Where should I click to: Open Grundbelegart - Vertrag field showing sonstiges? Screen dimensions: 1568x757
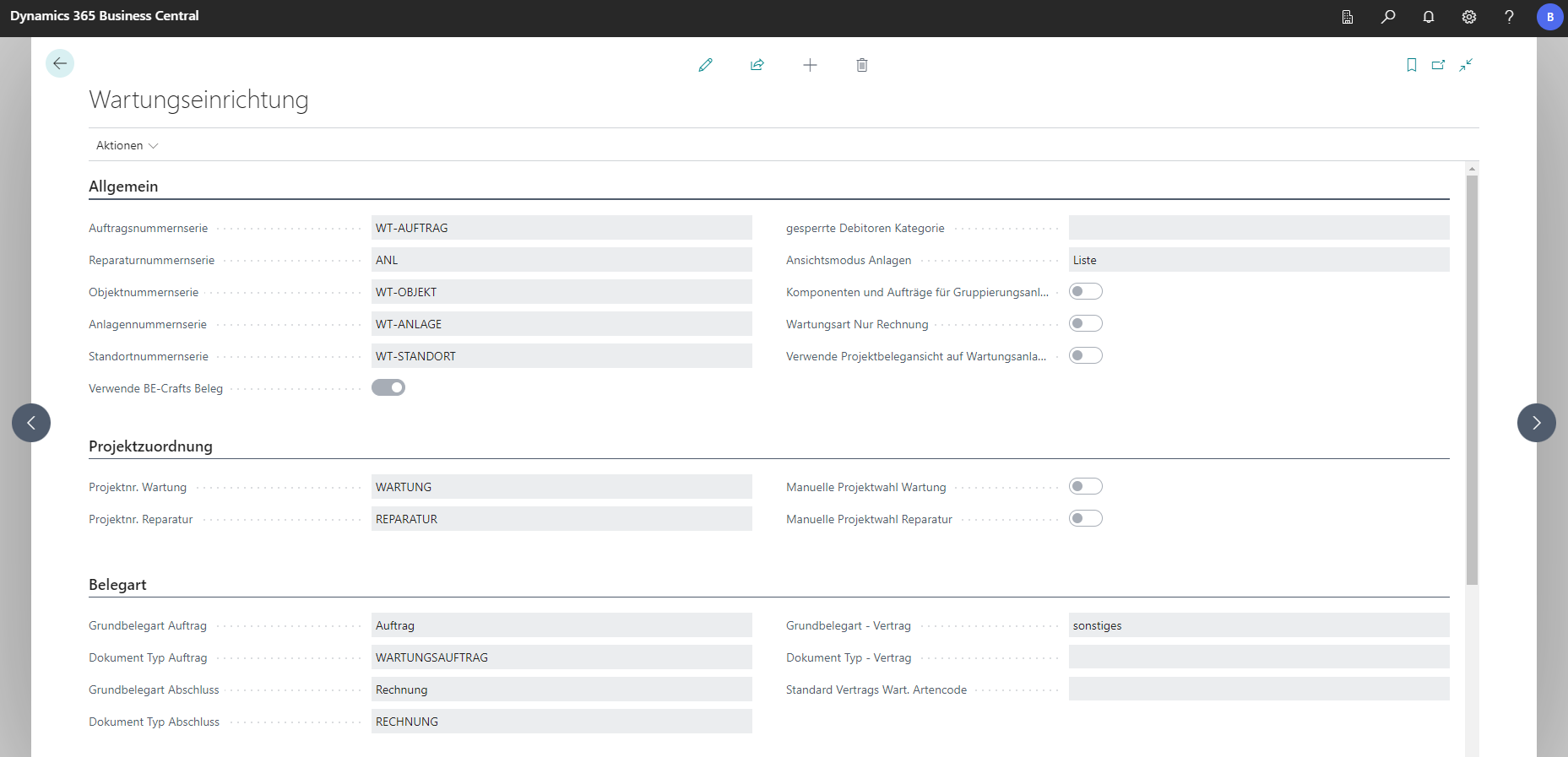pos(1259,625)
